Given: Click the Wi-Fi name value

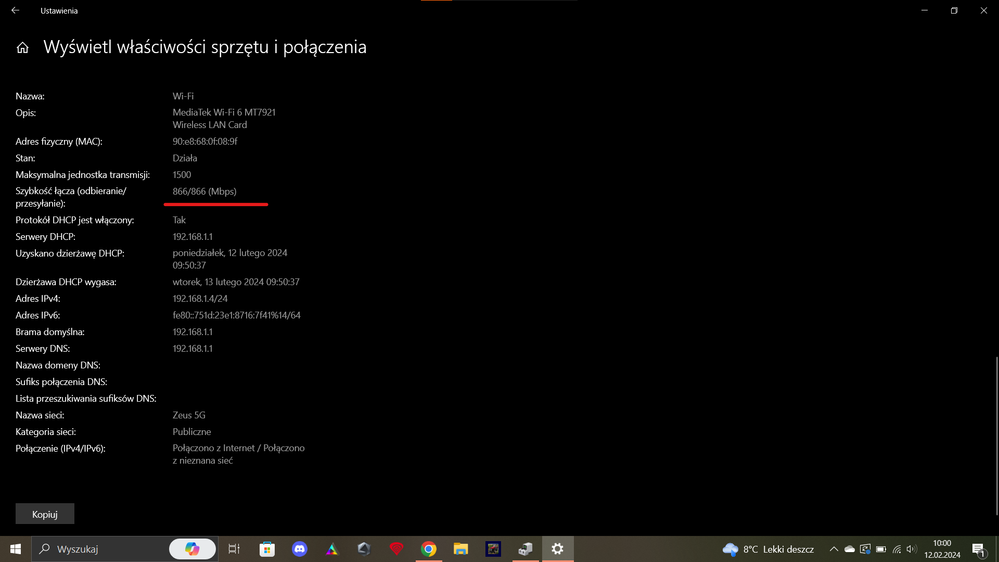Looking at the screenshot, I should [x=183, y=96].
